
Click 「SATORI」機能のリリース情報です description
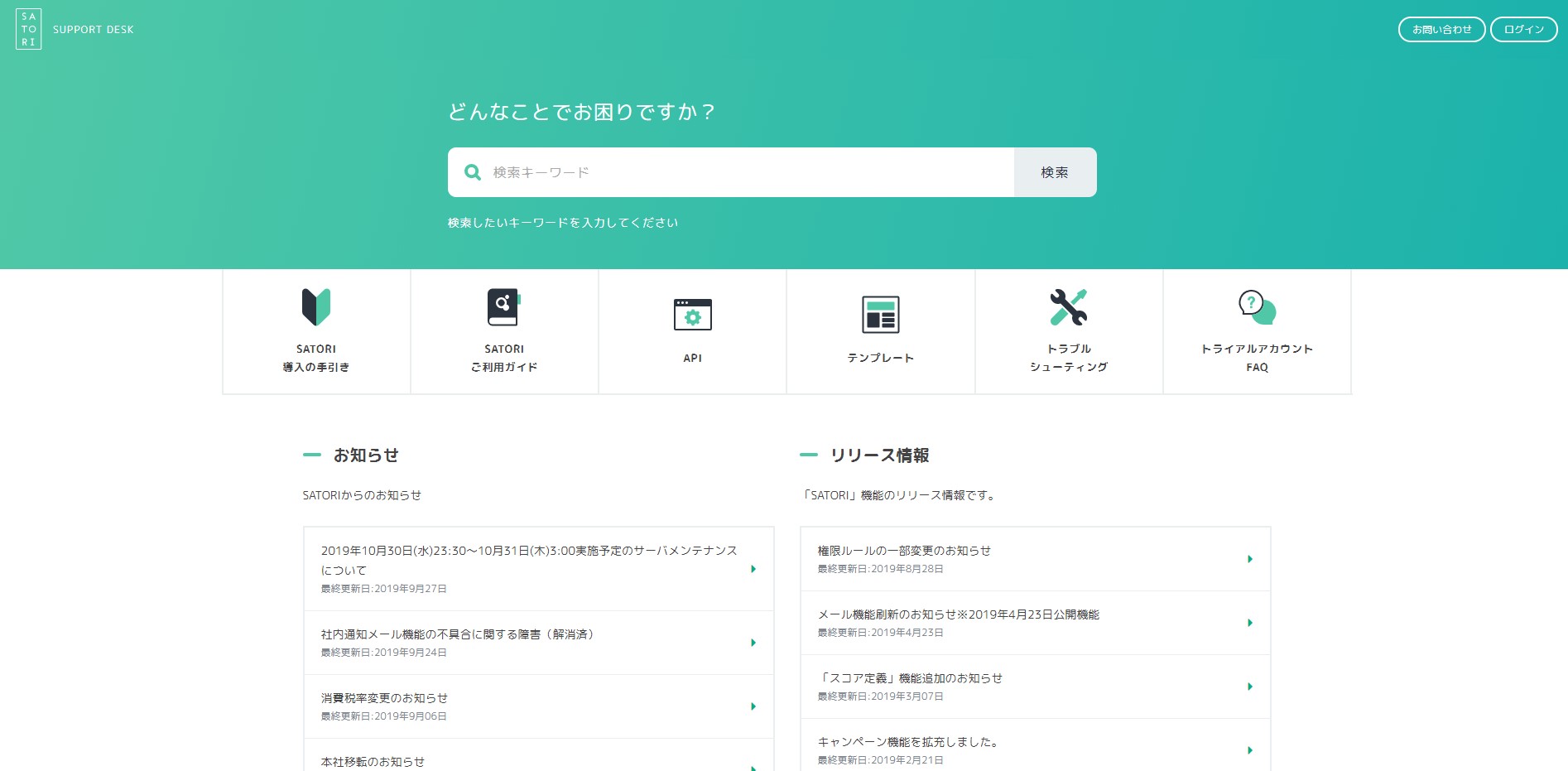(x=899, y=495)
